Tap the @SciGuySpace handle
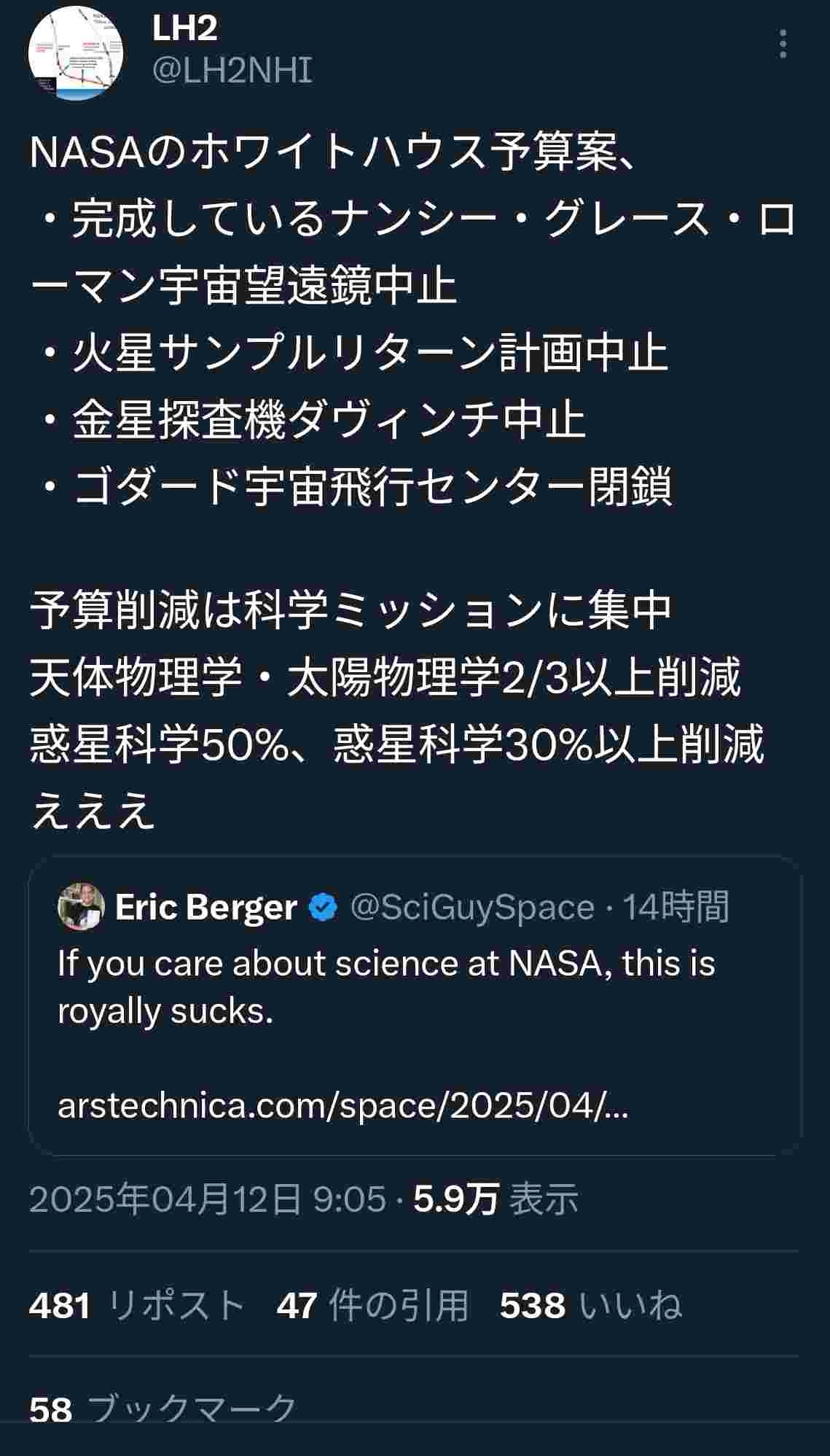Viewport: 830px width, 1456px height. coord(472,908)
